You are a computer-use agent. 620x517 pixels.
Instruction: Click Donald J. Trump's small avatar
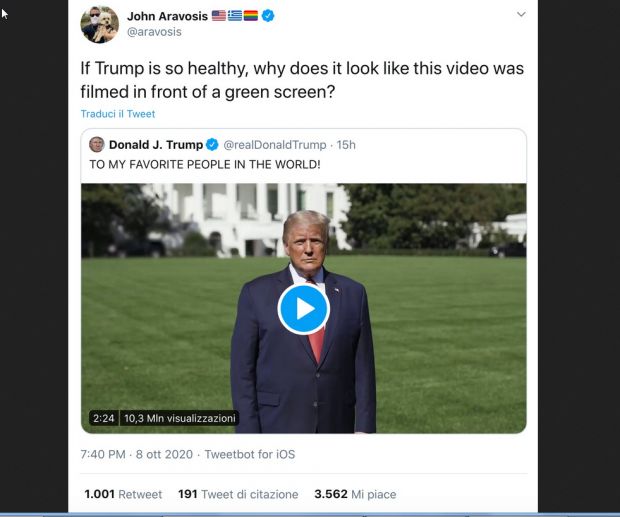click(96, 145)
